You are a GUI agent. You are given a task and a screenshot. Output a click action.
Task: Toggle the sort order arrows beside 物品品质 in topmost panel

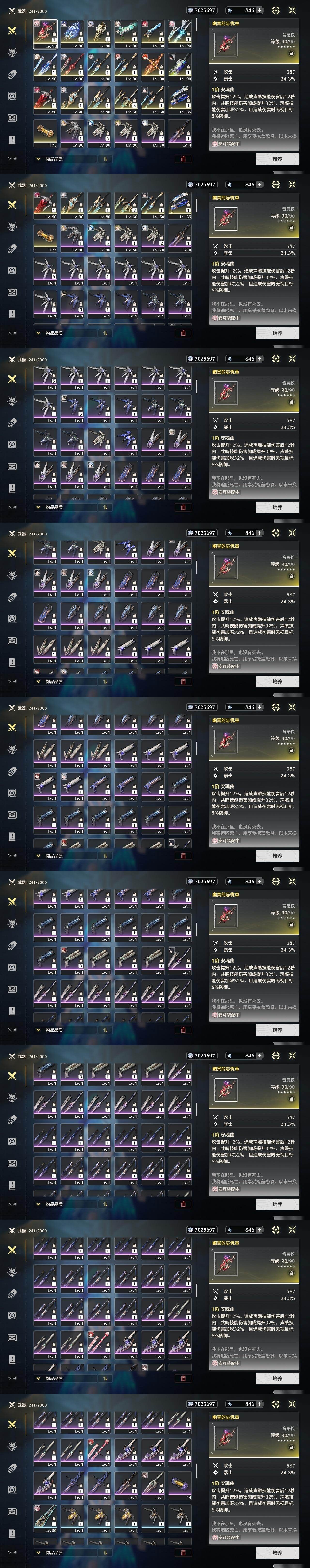click(105, 159)
